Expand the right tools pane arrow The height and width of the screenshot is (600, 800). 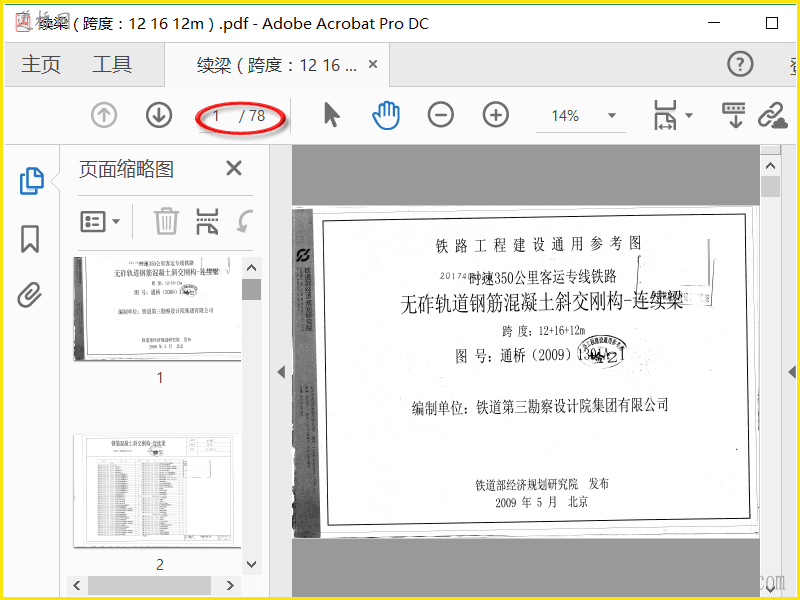coord(792,372)
